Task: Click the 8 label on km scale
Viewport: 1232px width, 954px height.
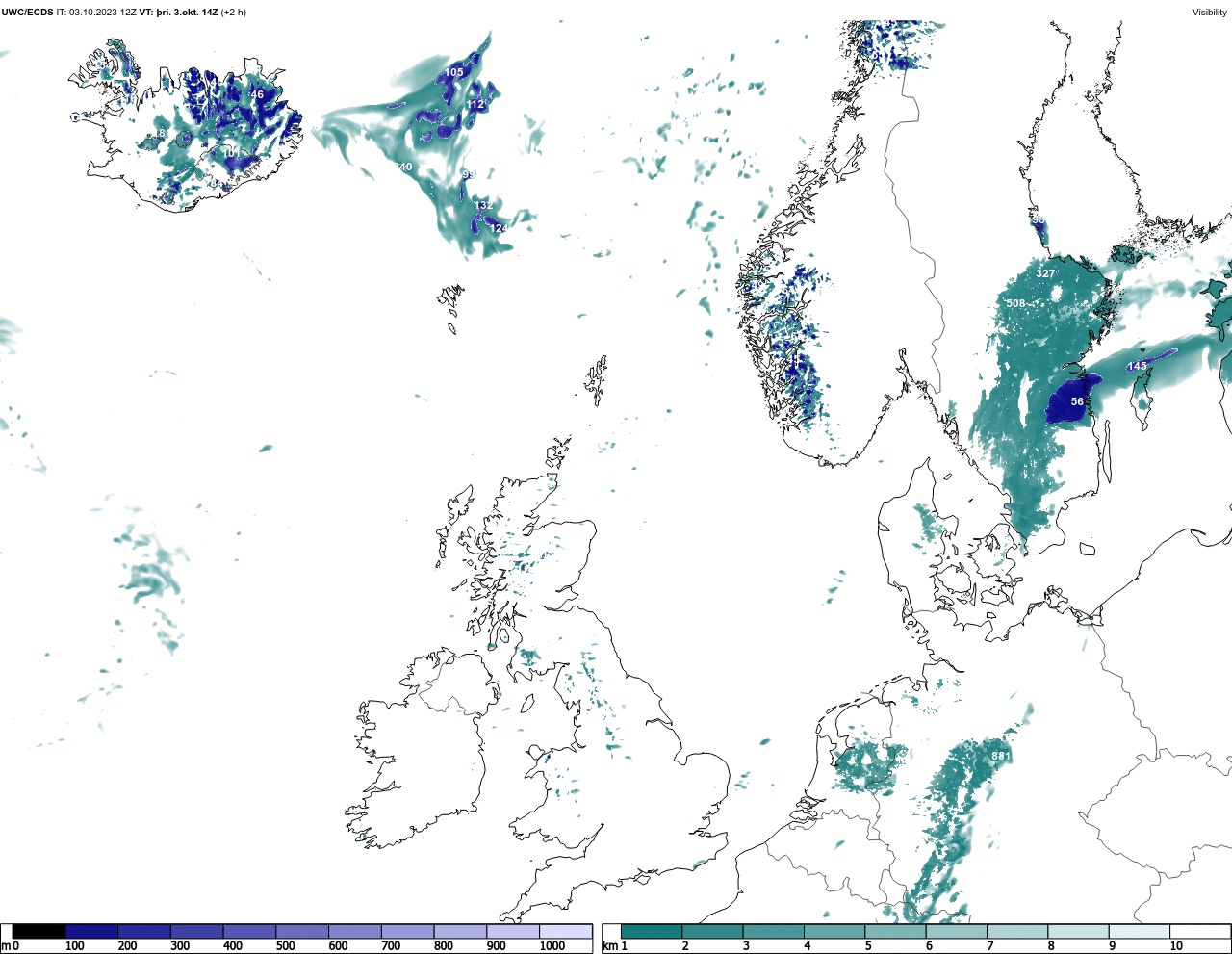Action: 1051,946
